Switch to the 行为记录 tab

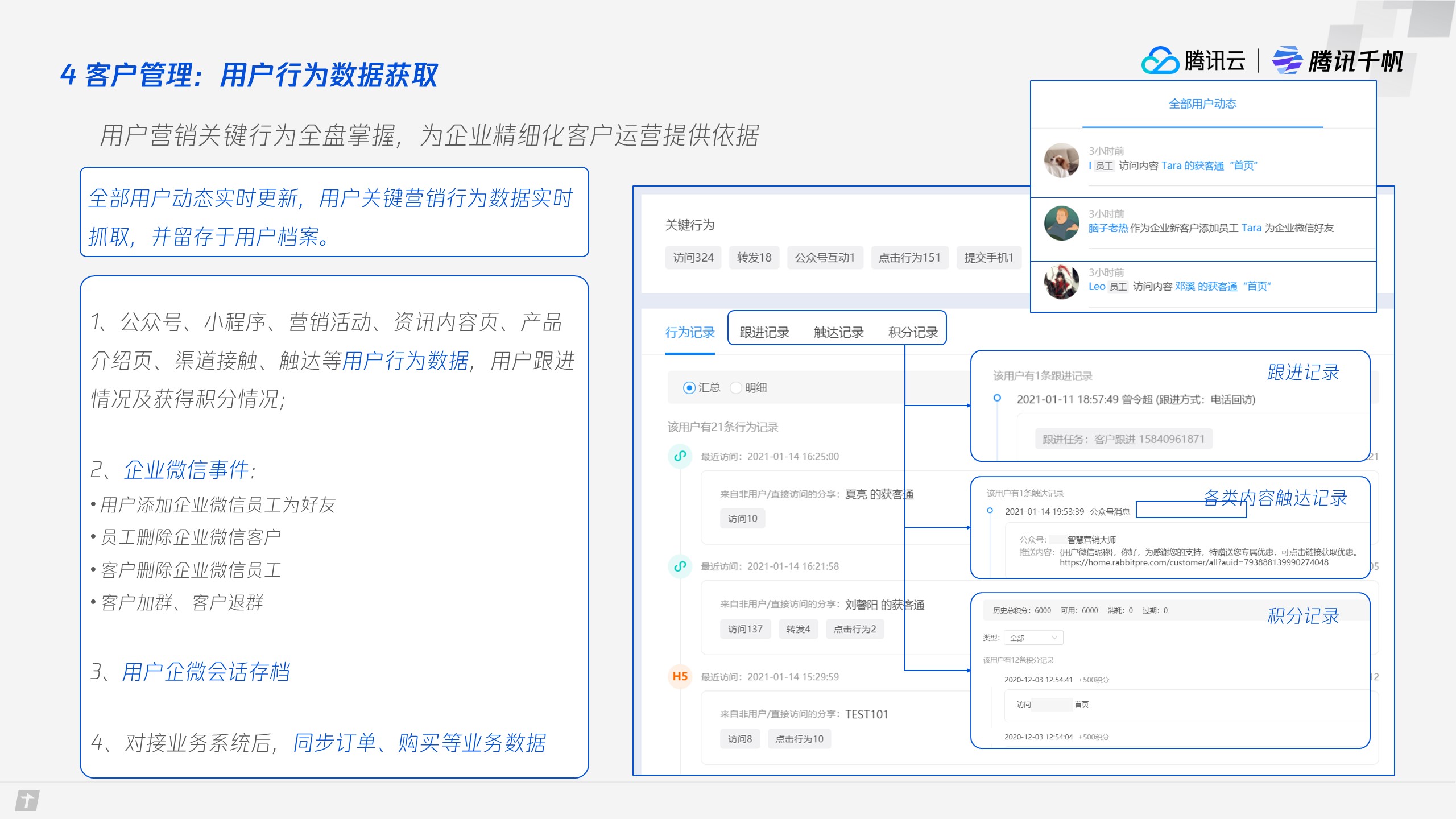tap(690, 332)
